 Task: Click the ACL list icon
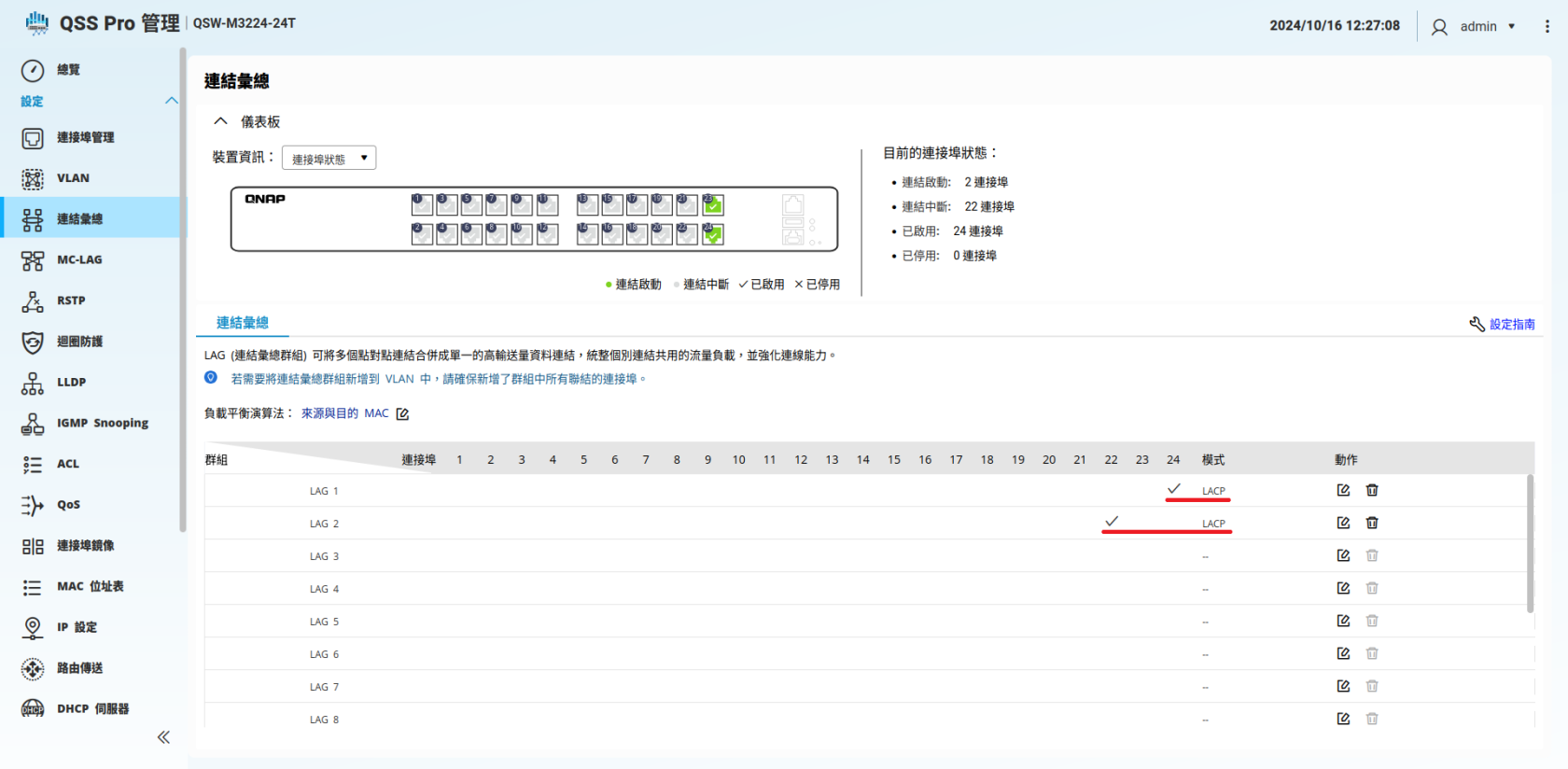click(x=33, y=464)
